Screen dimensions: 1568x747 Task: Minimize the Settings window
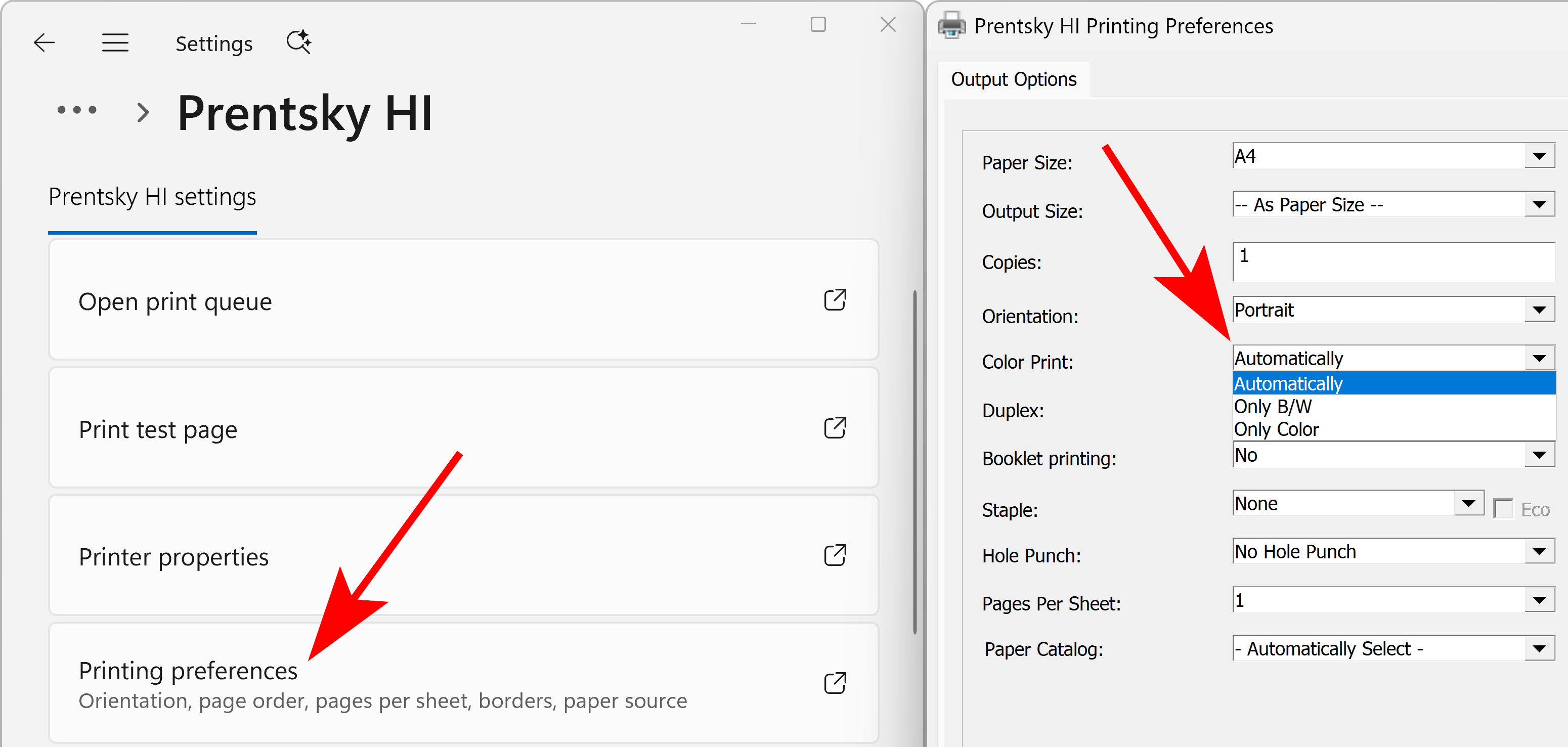tap(749, 24)
